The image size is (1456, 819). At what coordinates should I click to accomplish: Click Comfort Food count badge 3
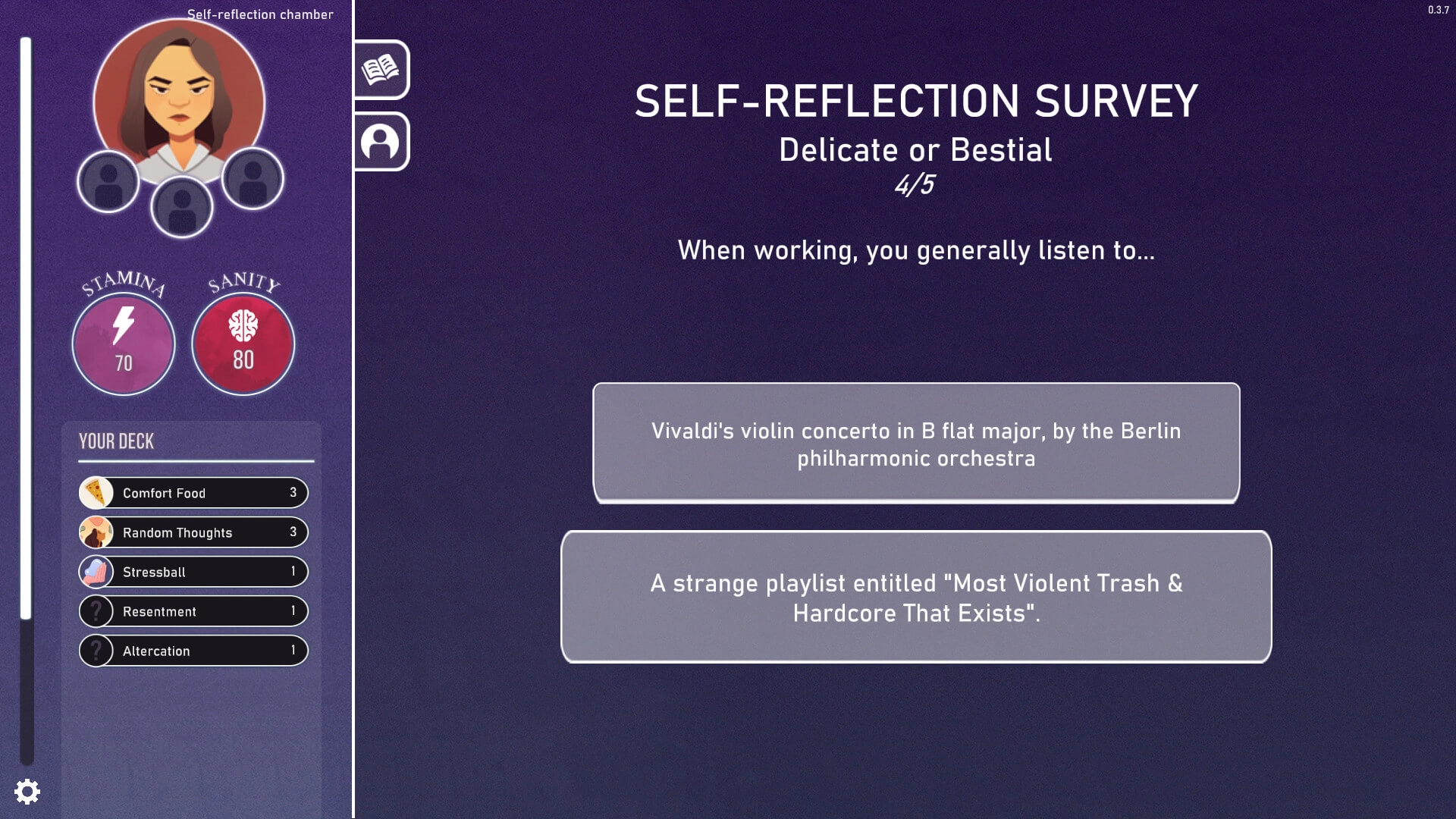point(292,492)
